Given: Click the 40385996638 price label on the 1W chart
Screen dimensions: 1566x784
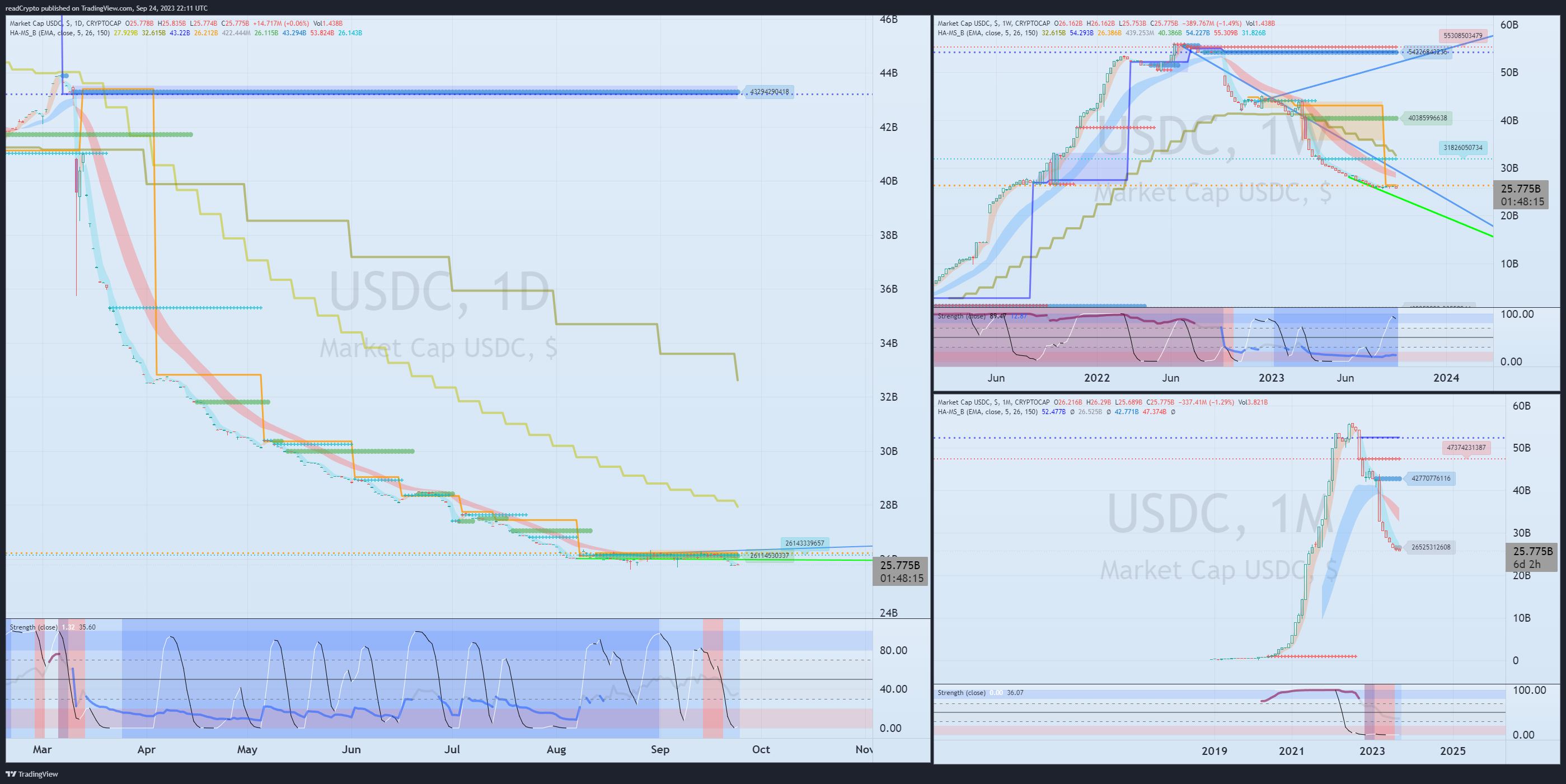Looking at the screenshot, I should tap(1427, 118).
